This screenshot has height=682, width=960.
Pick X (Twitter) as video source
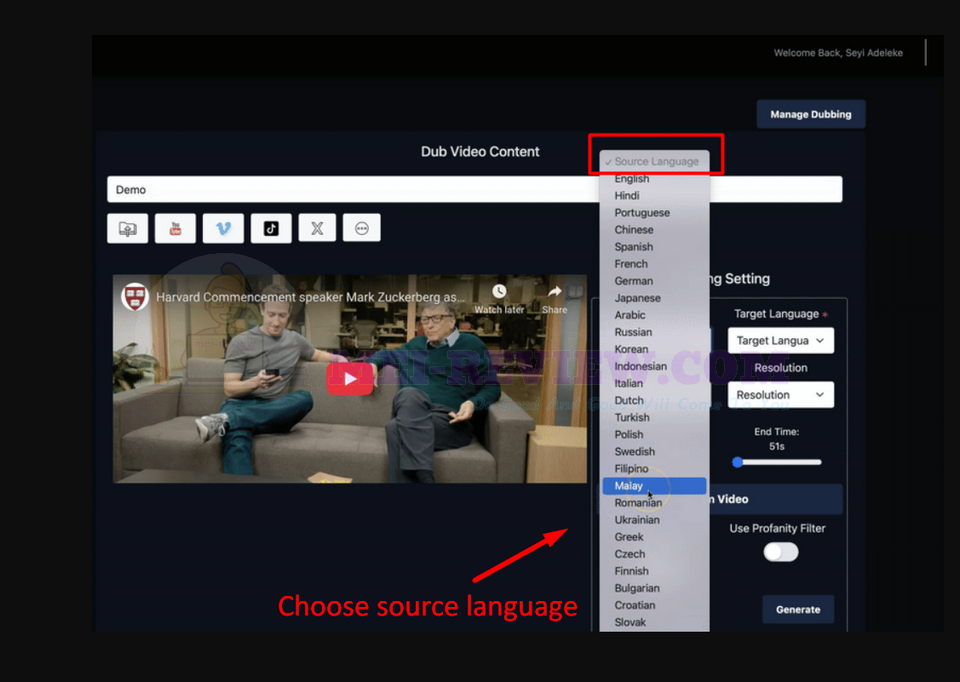(x=317, y=228)
